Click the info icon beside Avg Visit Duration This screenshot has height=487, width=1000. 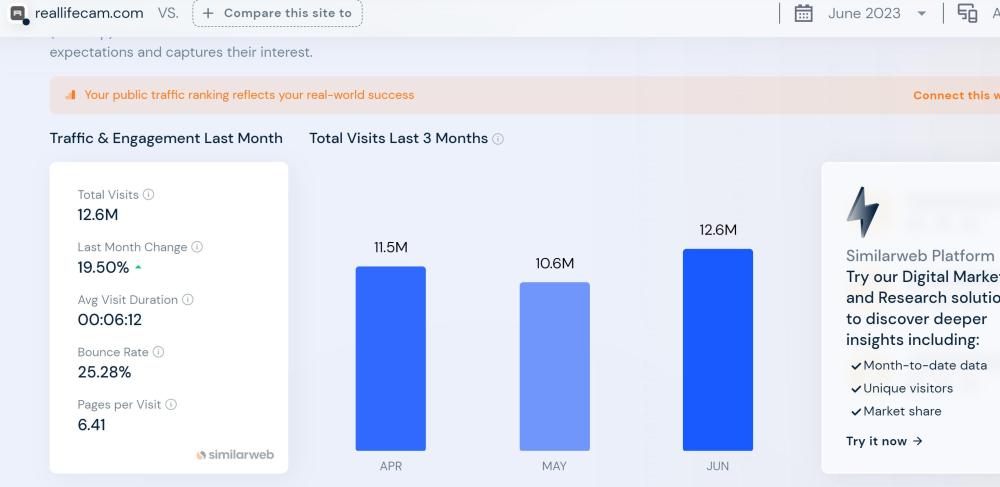(188, 300)
